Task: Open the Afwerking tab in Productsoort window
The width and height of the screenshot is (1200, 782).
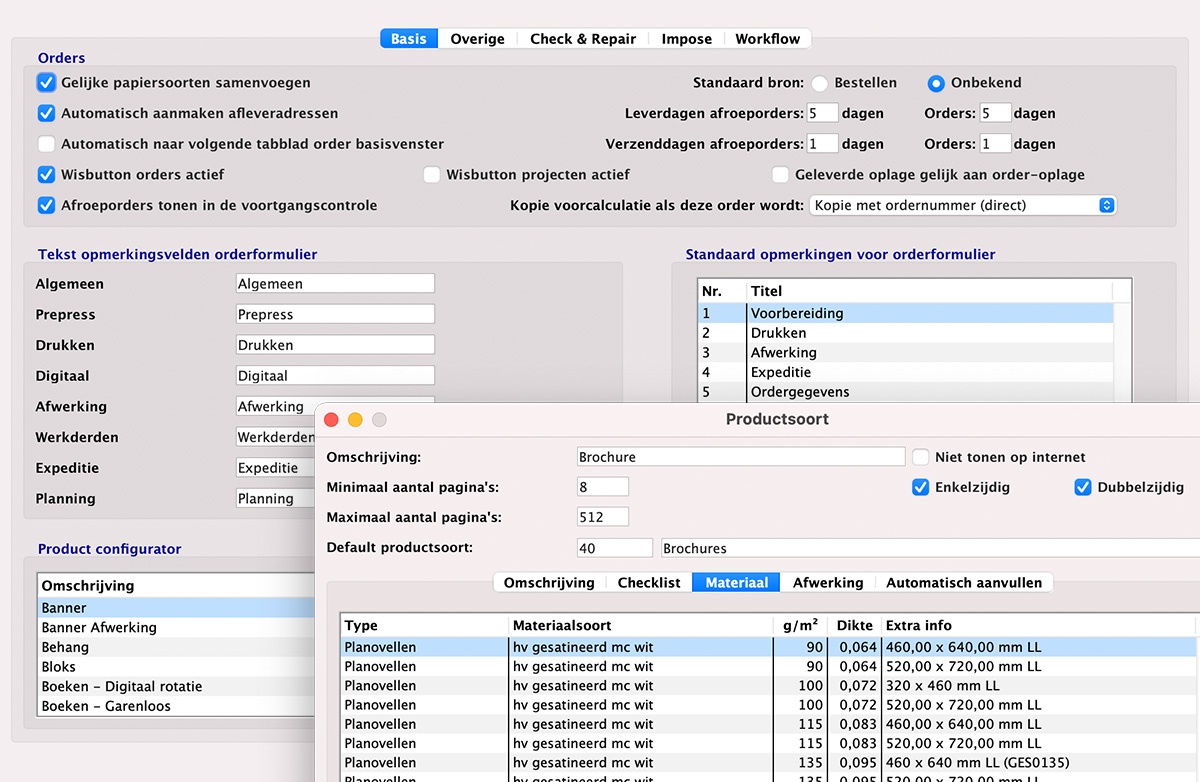Action: [x=828, y=582]
